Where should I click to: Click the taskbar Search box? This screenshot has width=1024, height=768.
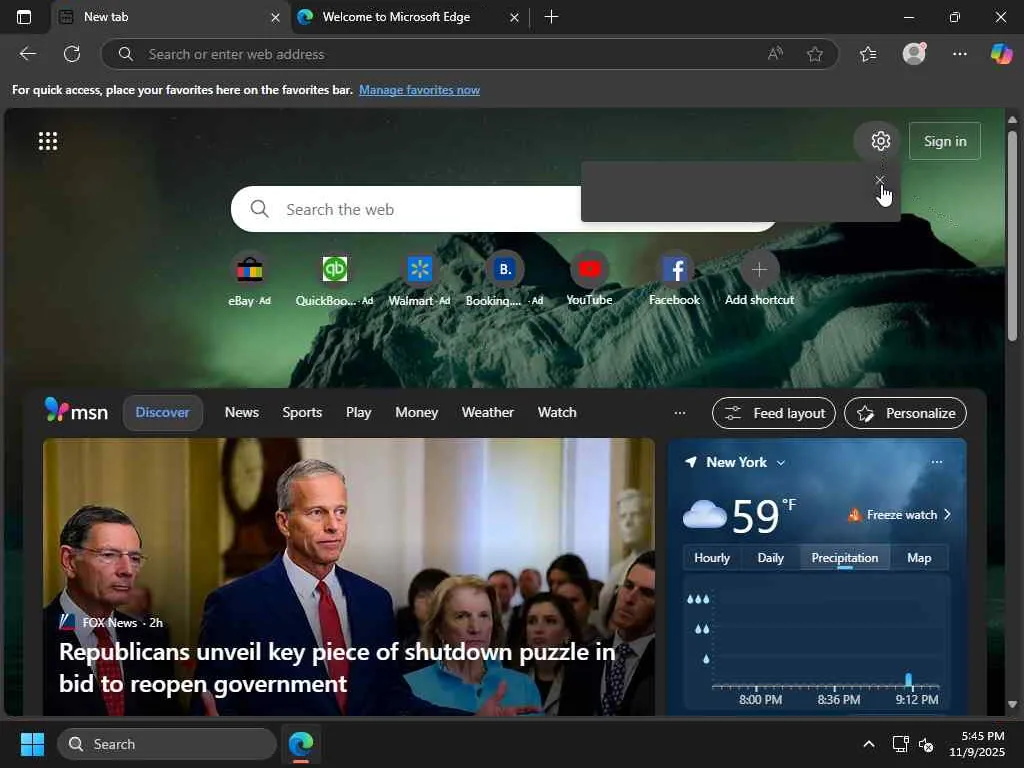point(167,744)
